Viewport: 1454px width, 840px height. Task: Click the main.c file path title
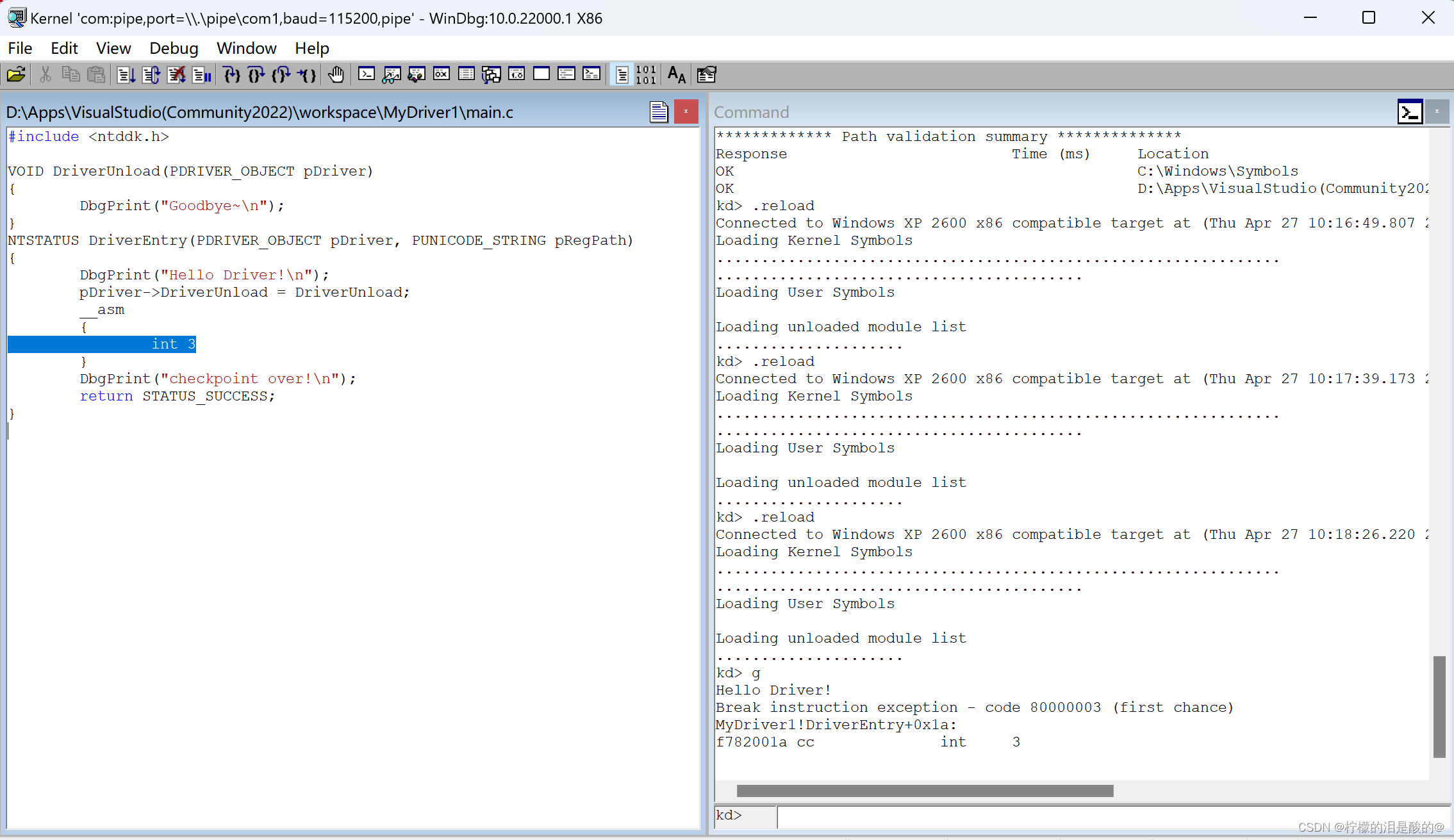(260, 112)
